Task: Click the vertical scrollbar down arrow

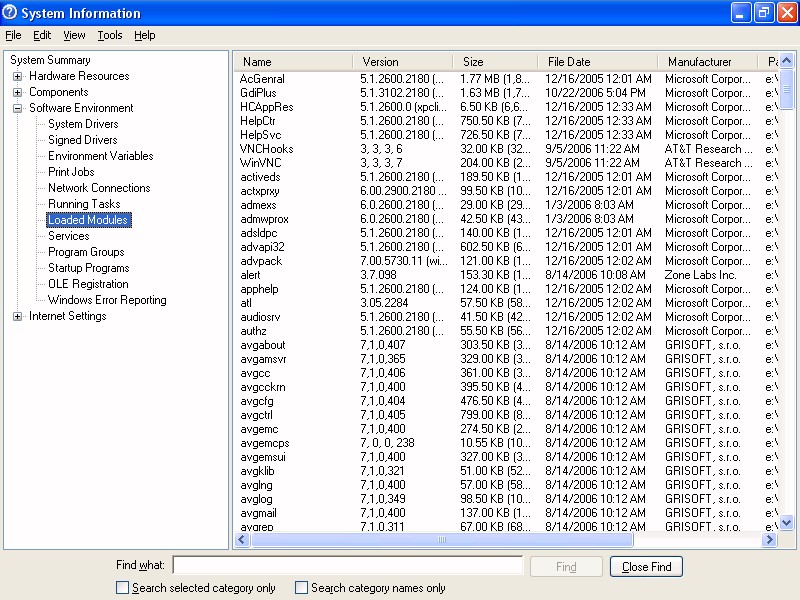Action: pyautogui.click(x=786, y=522)
